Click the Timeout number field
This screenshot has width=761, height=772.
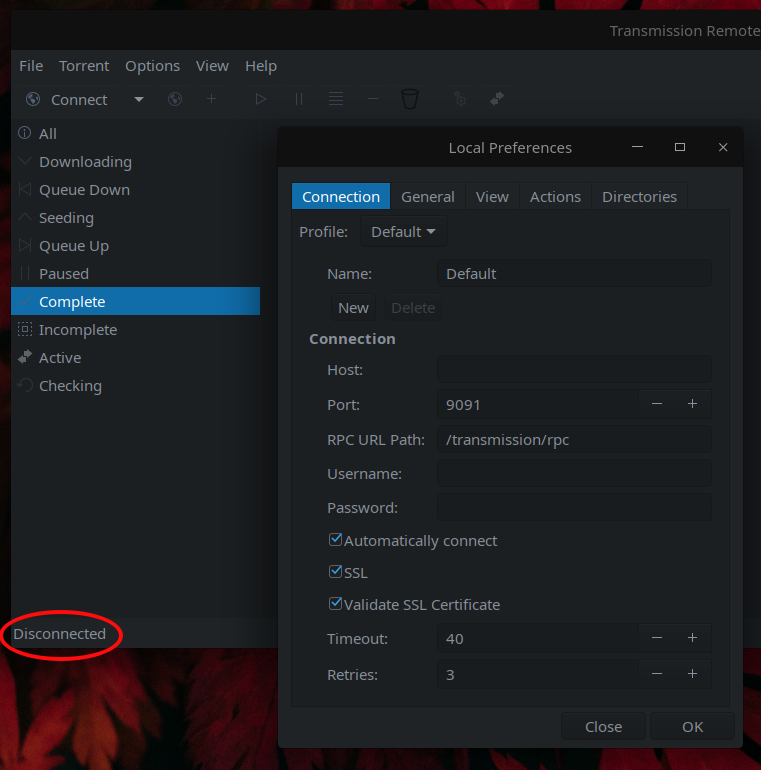point(538,638)
